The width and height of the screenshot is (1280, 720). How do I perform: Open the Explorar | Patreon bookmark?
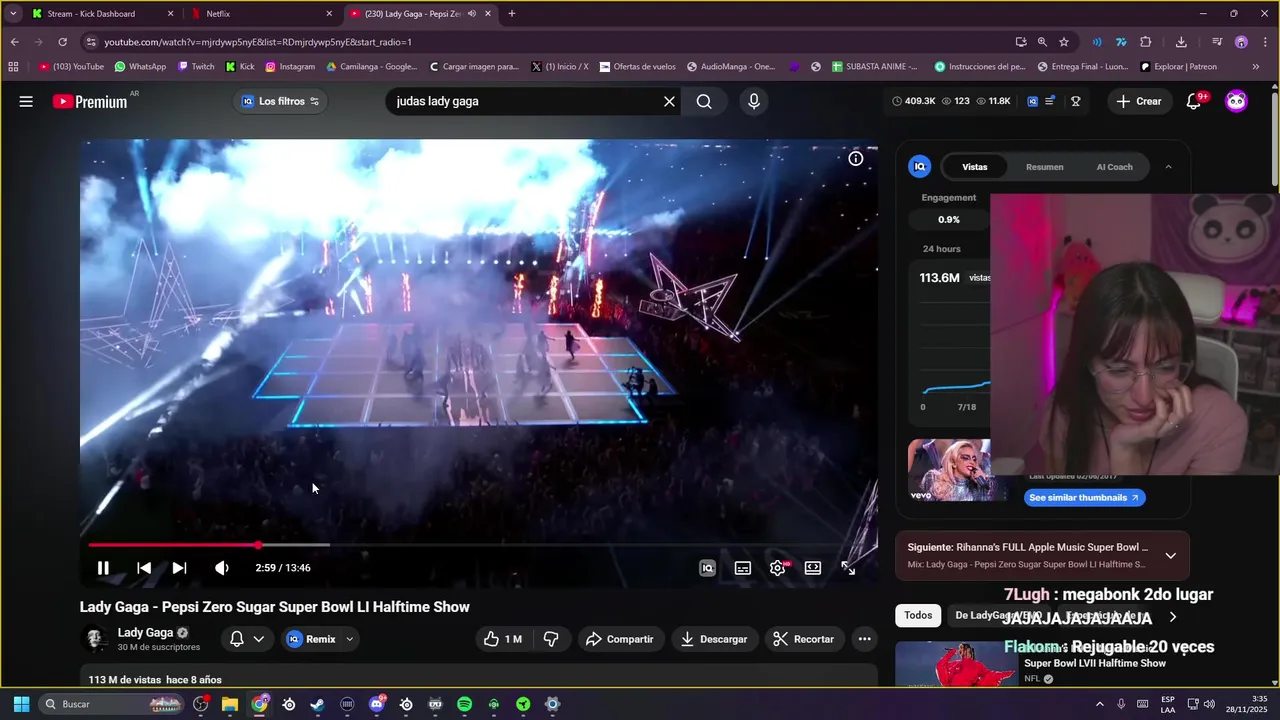(x=1179, y=67)
